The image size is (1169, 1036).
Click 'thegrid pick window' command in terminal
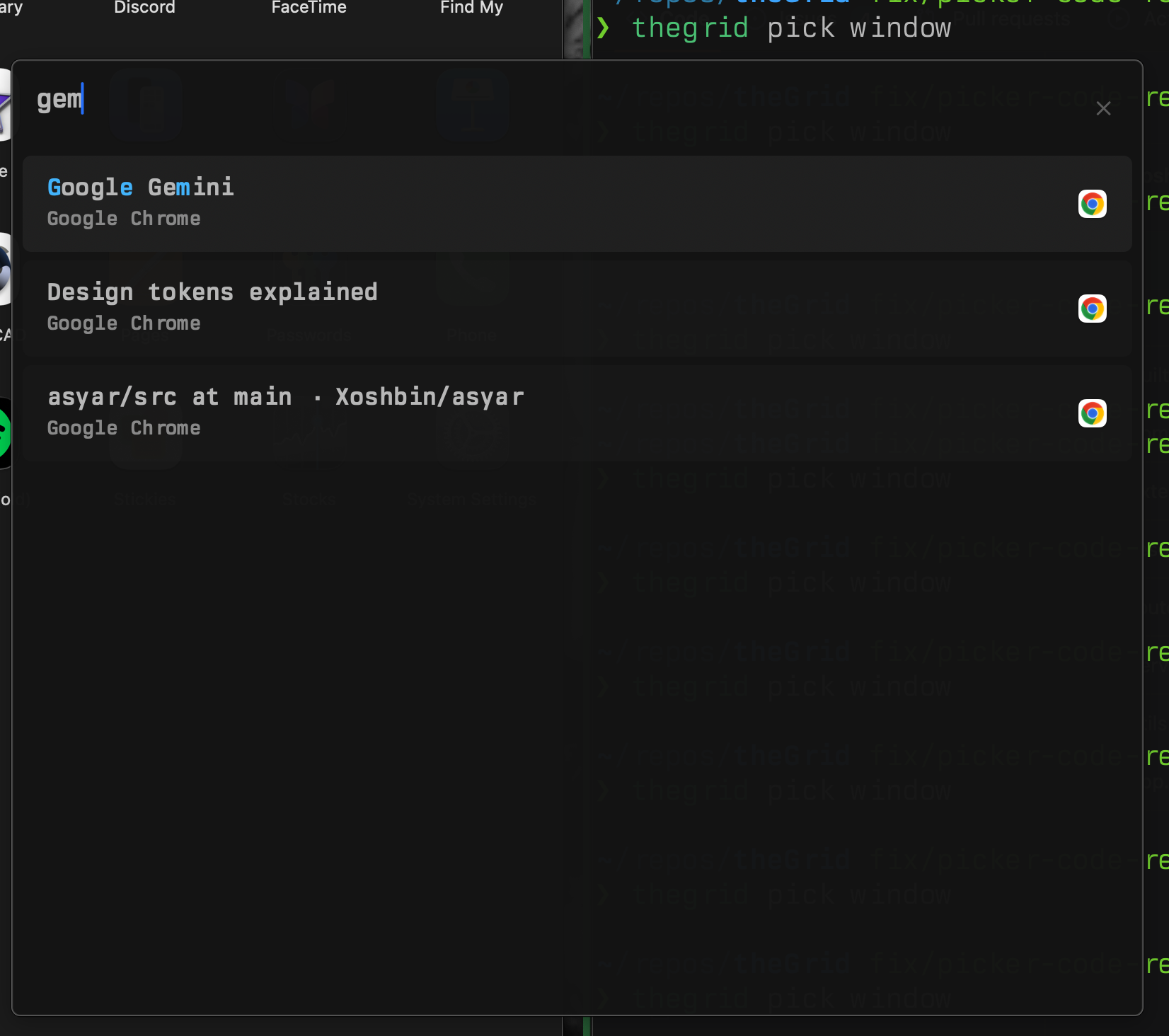791,28
